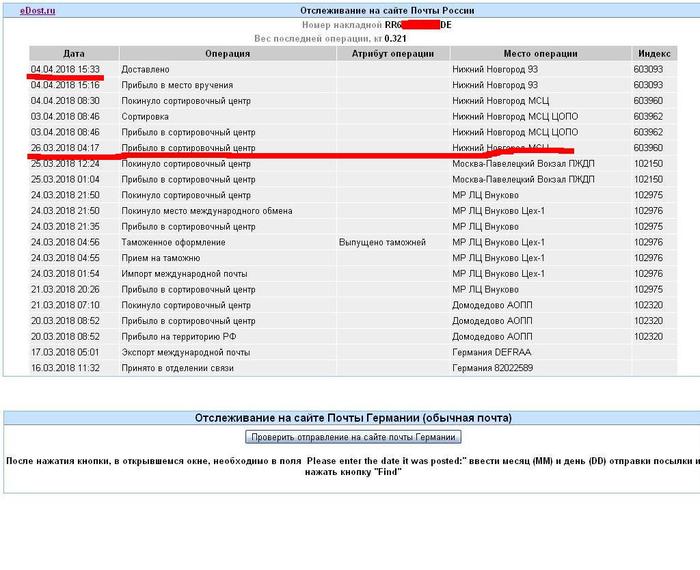Click the Дата column header
700x570 pixels.
(73, 54)
